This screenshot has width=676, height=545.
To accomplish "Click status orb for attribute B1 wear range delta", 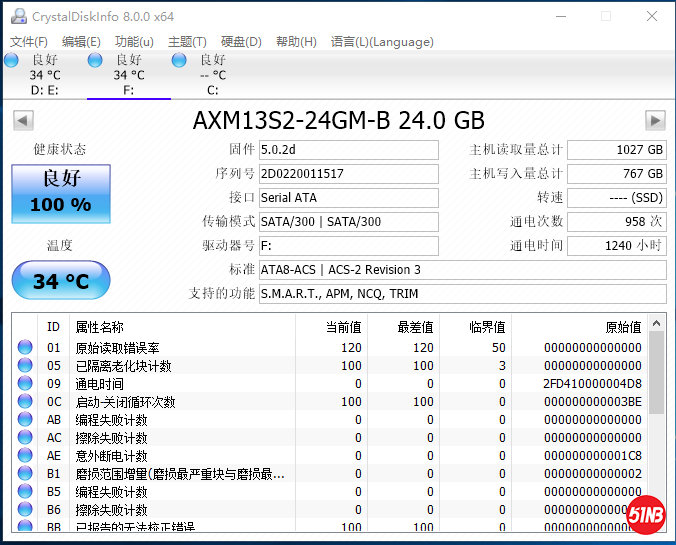I will 25,474.
